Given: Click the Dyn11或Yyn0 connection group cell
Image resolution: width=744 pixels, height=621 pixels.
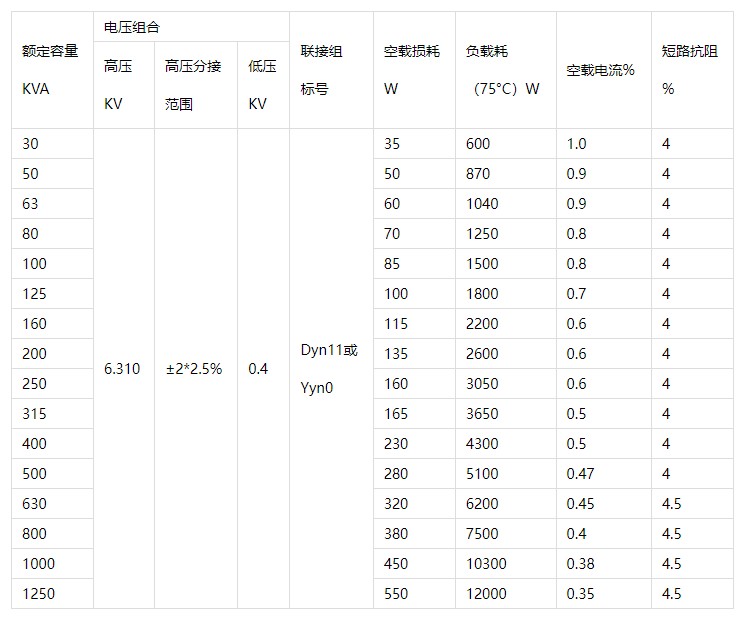Looking at the screenshot, I should coord(329,369).
